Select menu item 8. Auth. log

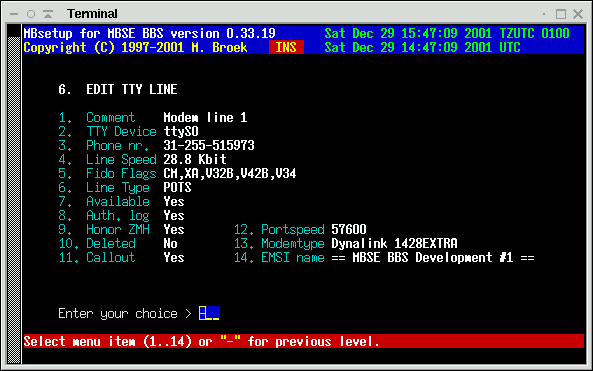point(104,215)
